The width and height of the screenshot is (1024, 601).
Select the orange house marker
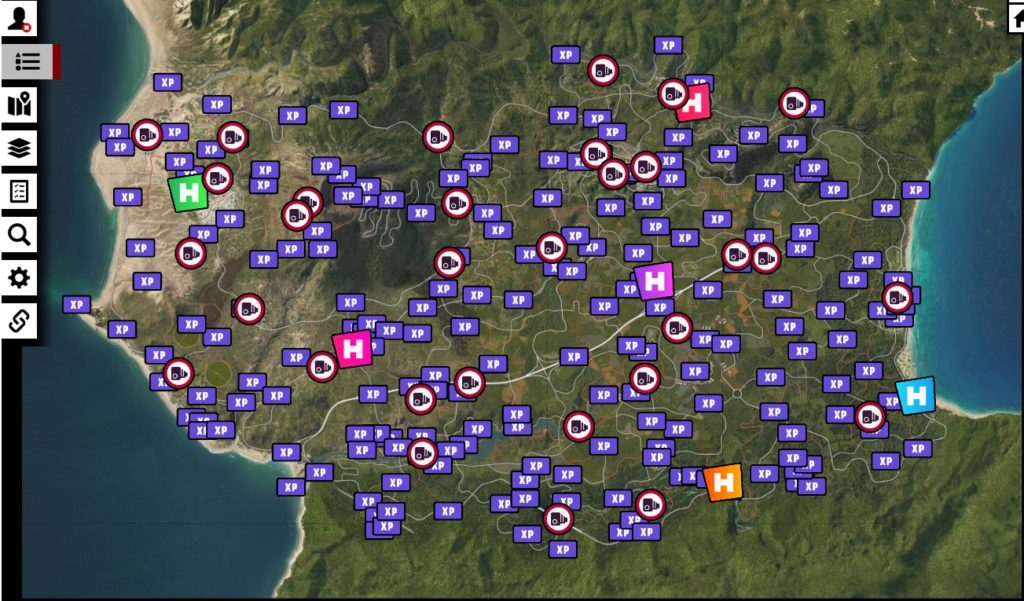point(723,483)
